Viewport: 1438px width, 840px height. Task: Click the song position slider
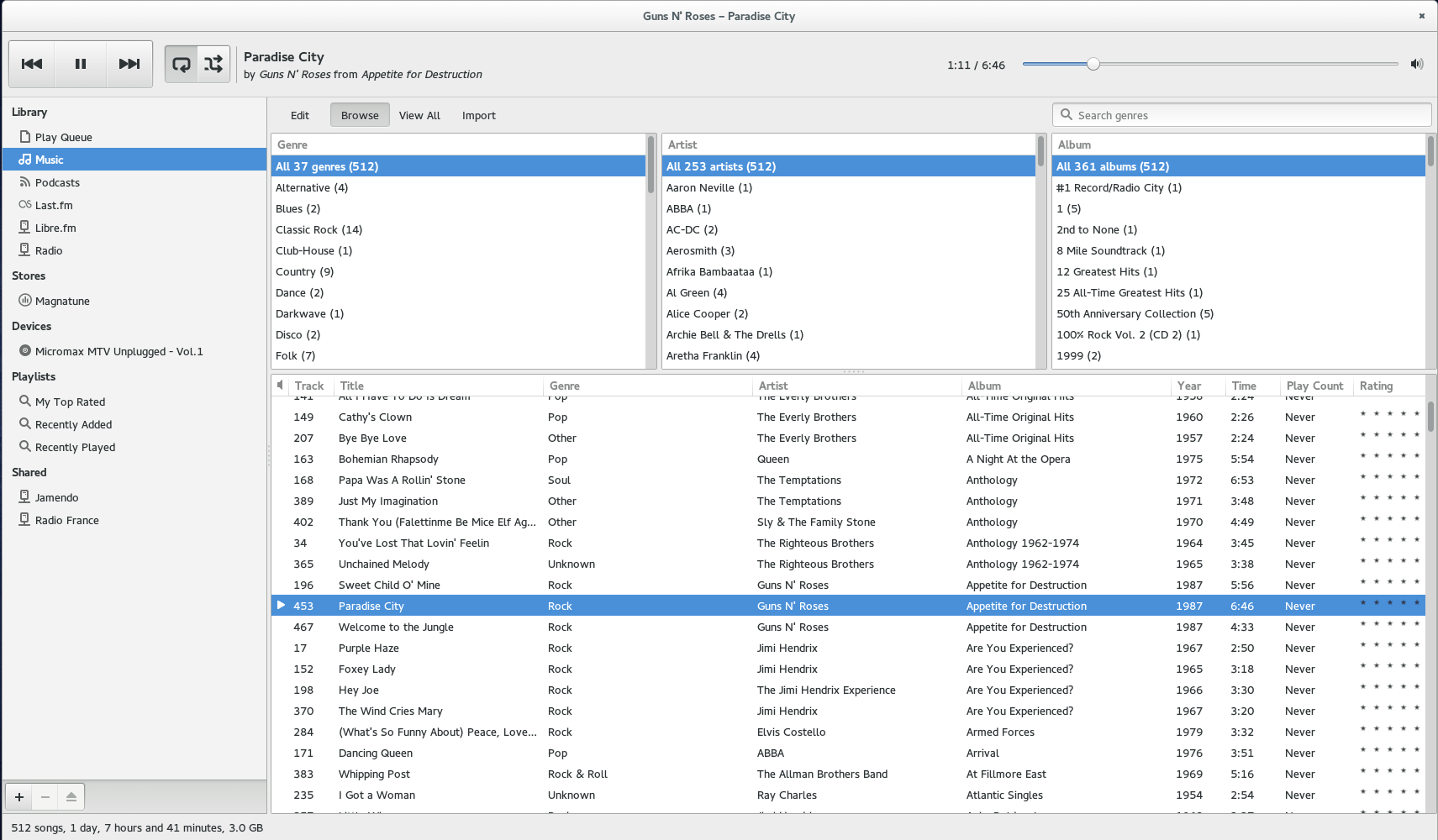1210,64
